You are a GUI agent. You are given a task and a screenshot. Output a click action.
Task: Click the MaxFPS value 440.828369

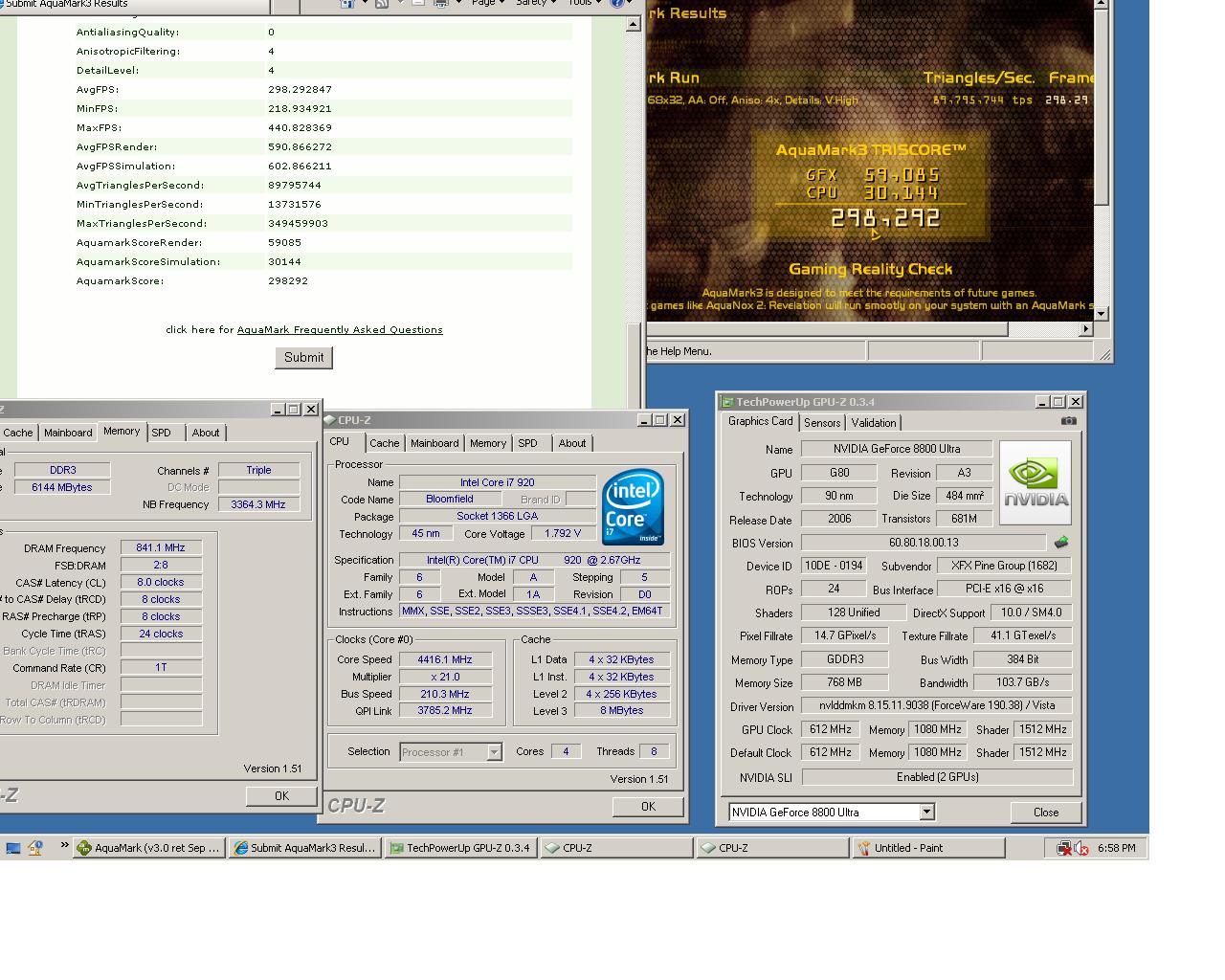pos(300,127)
